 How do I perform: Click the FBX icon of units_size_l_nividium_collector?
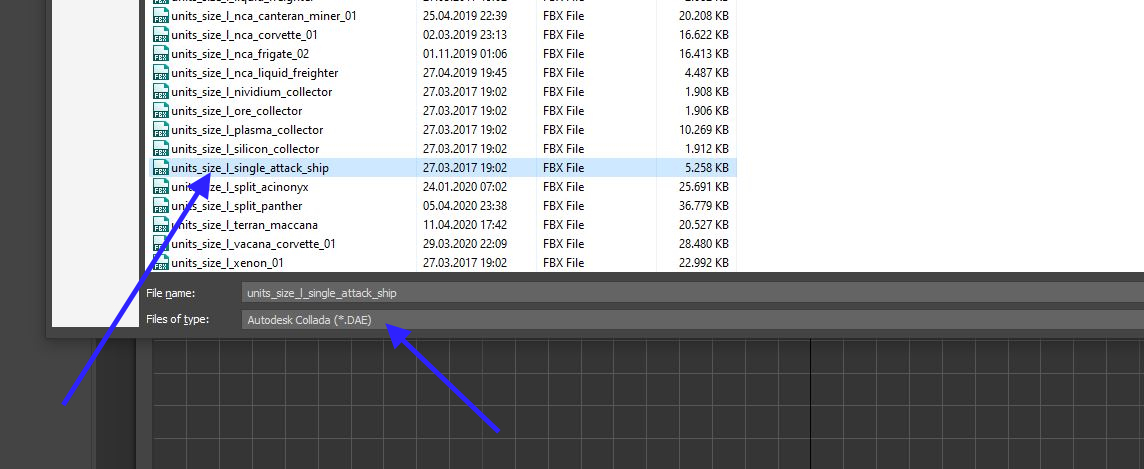[160, 92]
